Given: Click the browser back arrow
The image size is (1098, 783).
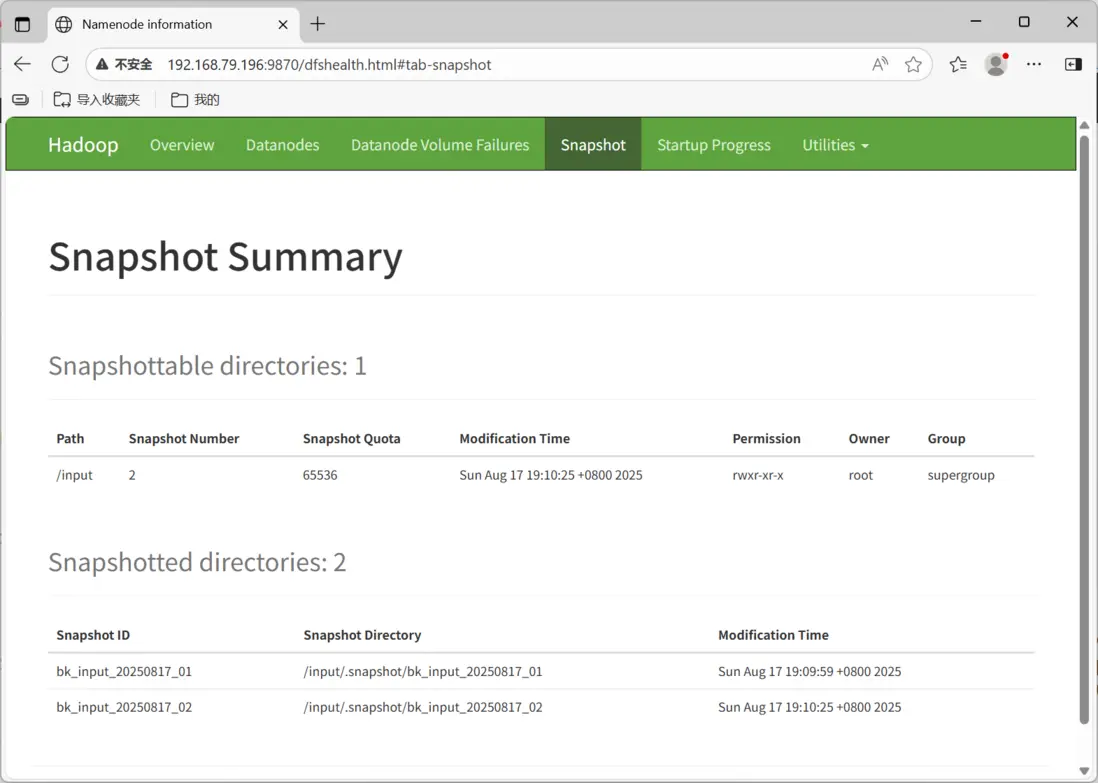Looking at the screenshot, I should tap(22, 64).
